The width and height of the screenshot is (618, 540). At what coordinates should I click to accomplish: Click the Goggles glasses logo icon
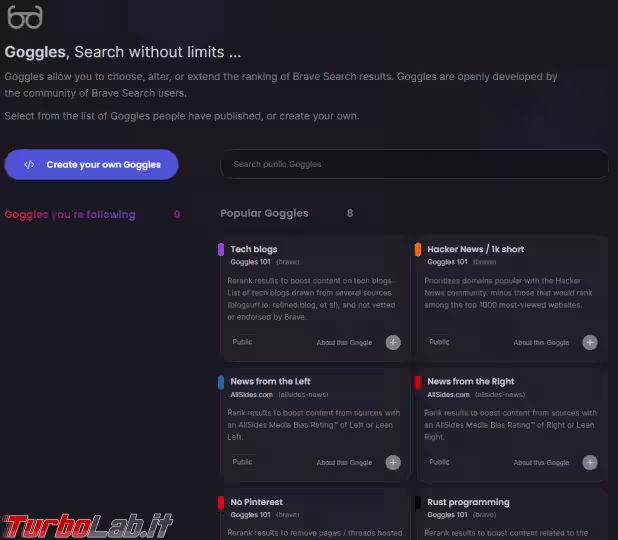(x=25, y=17)
